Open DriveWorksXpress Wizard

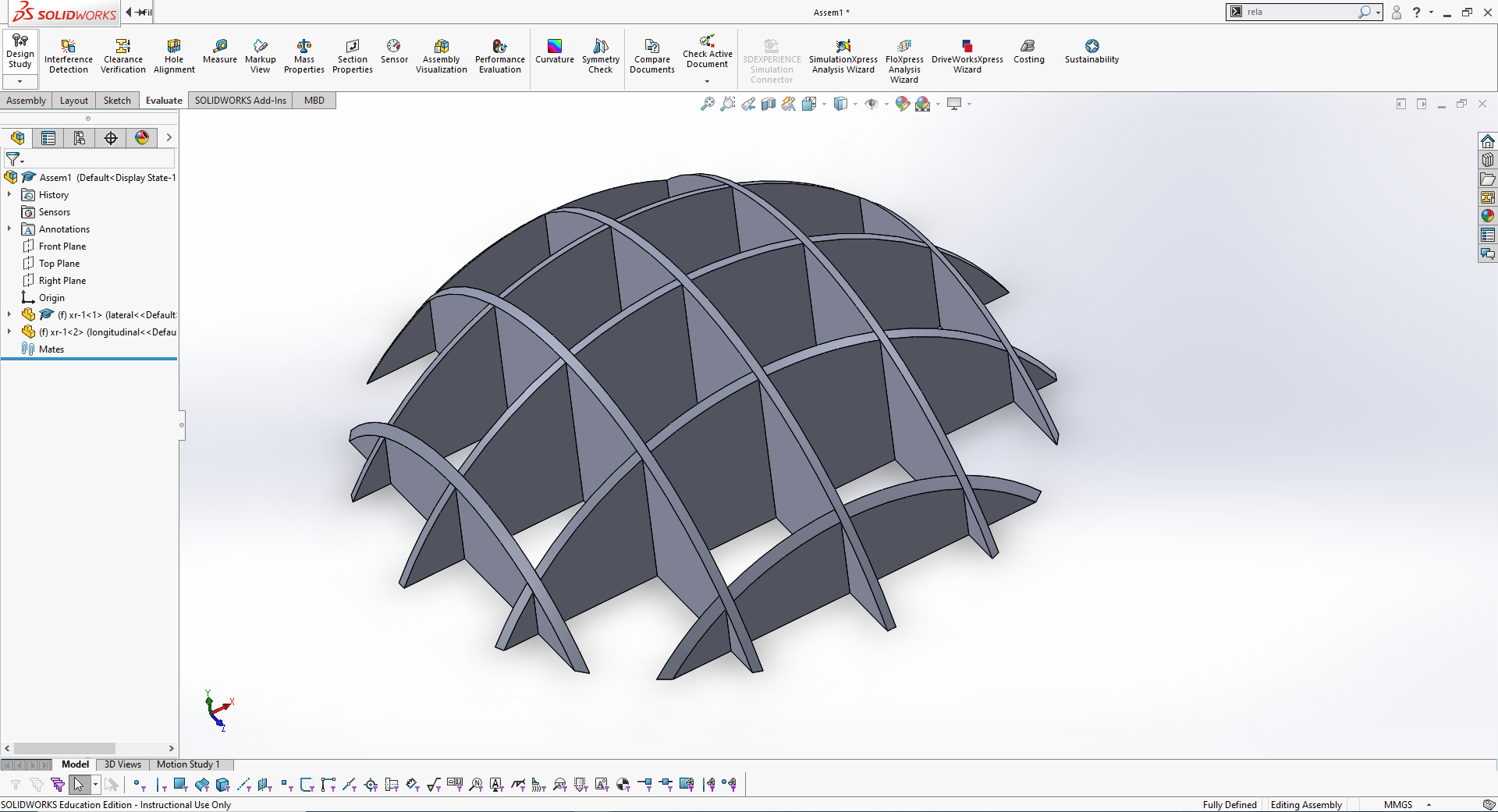pyautogui.click(x=967, y=56)
